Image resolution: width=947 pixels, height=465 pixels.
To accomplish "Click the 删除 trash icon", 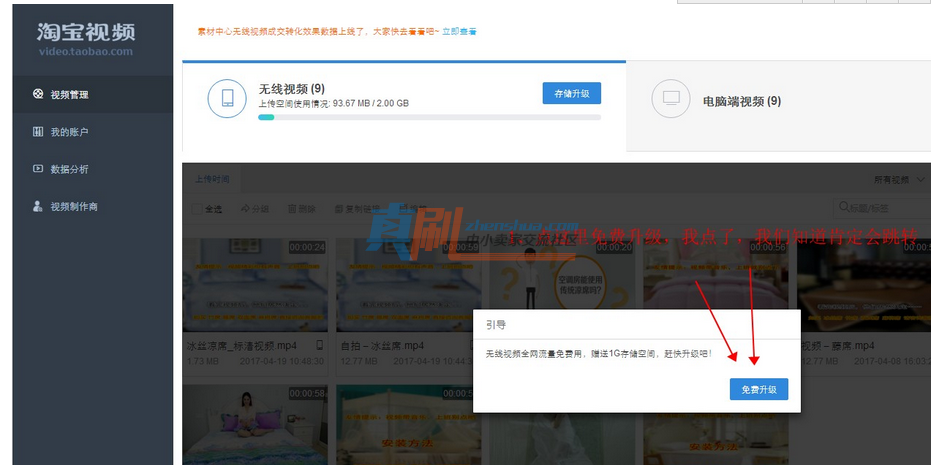I will 292,208.
